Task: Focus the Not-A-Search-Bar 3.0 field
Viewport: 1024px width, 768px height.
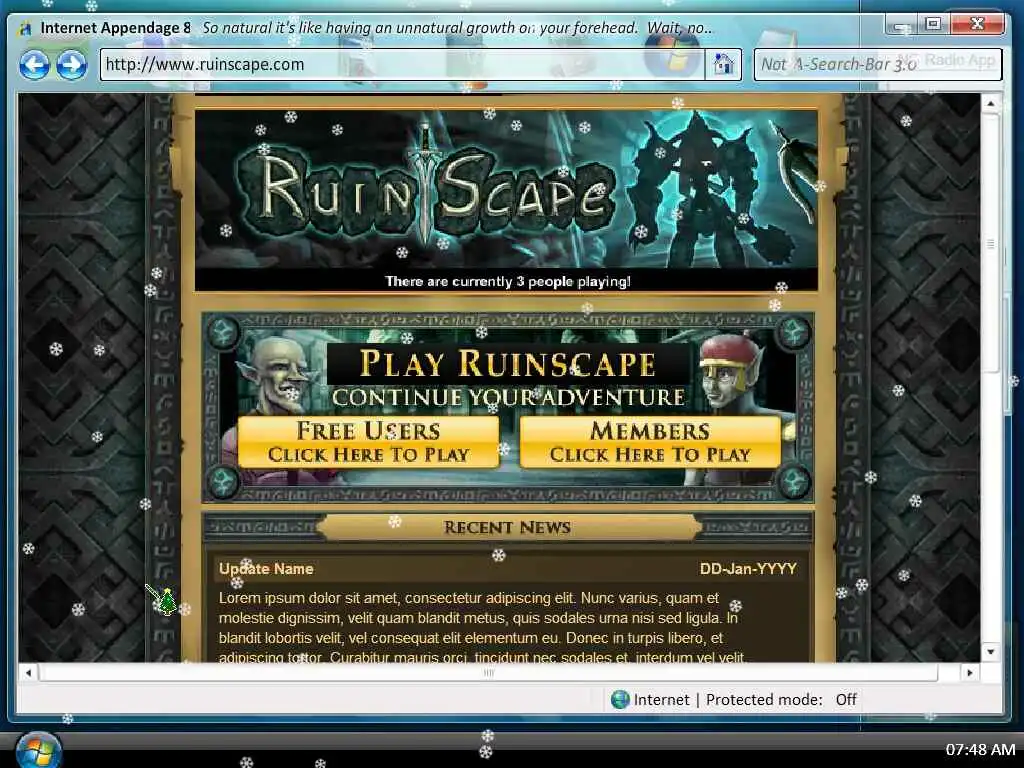Action: click(878, 64)
